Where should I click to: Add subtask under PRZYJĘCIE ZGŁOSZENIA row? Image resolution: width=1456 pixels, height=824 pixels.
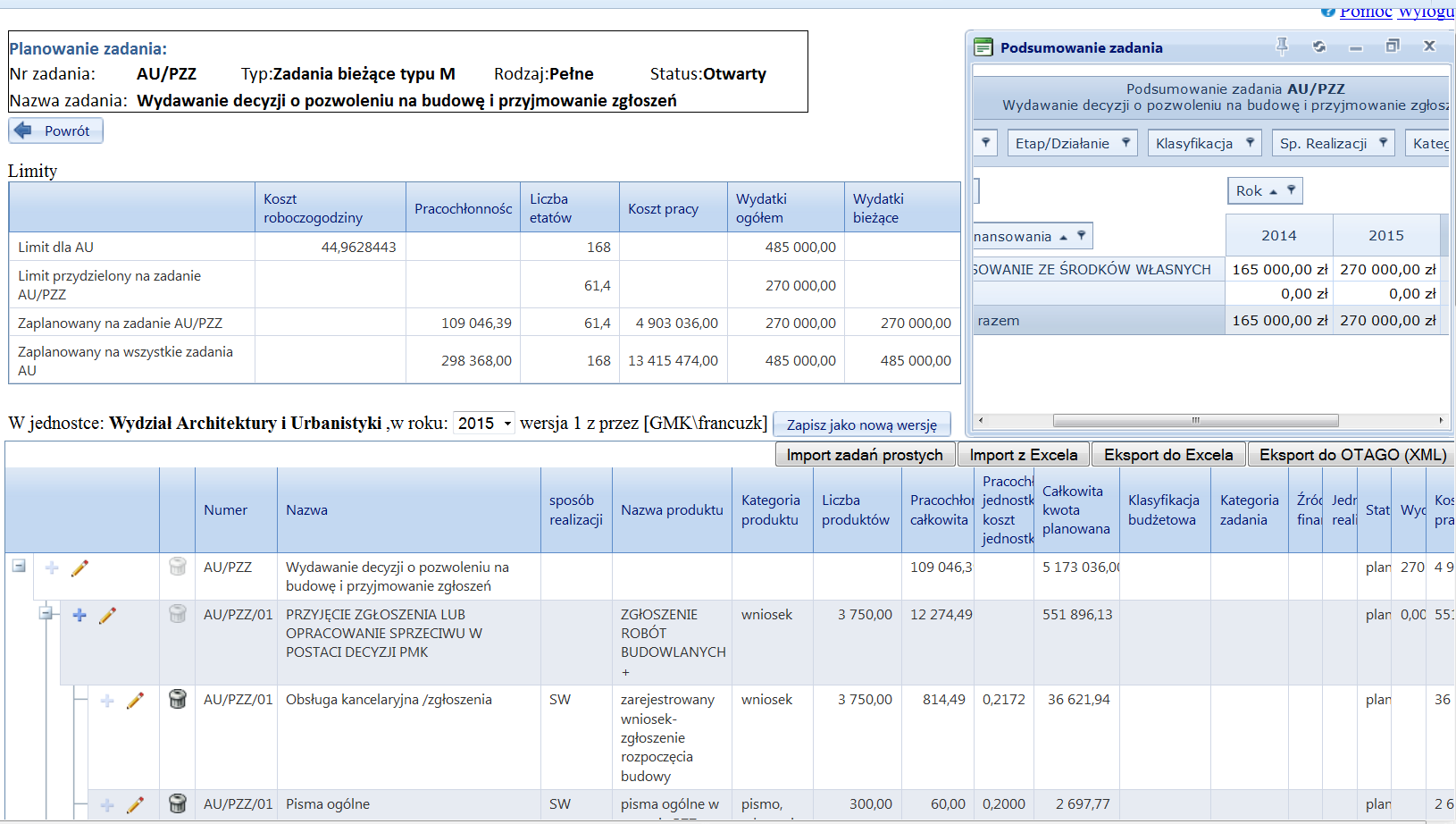[x=79, y=615]
